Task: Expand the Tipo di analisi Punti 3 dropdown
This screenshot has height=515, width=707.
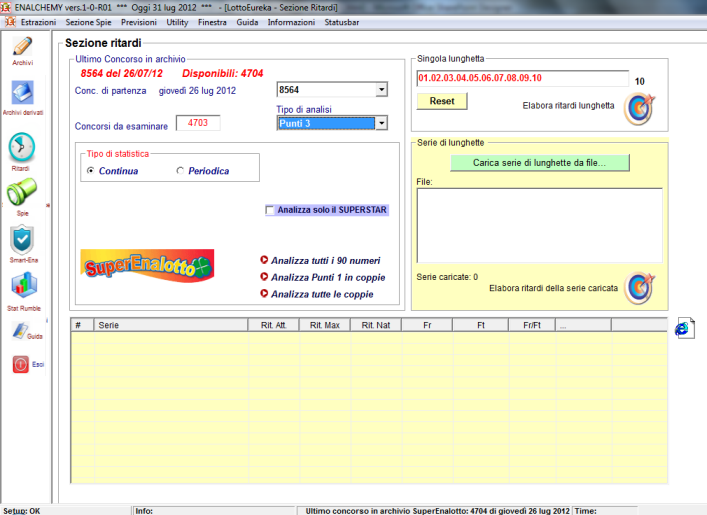Action: tap(381, 123)
